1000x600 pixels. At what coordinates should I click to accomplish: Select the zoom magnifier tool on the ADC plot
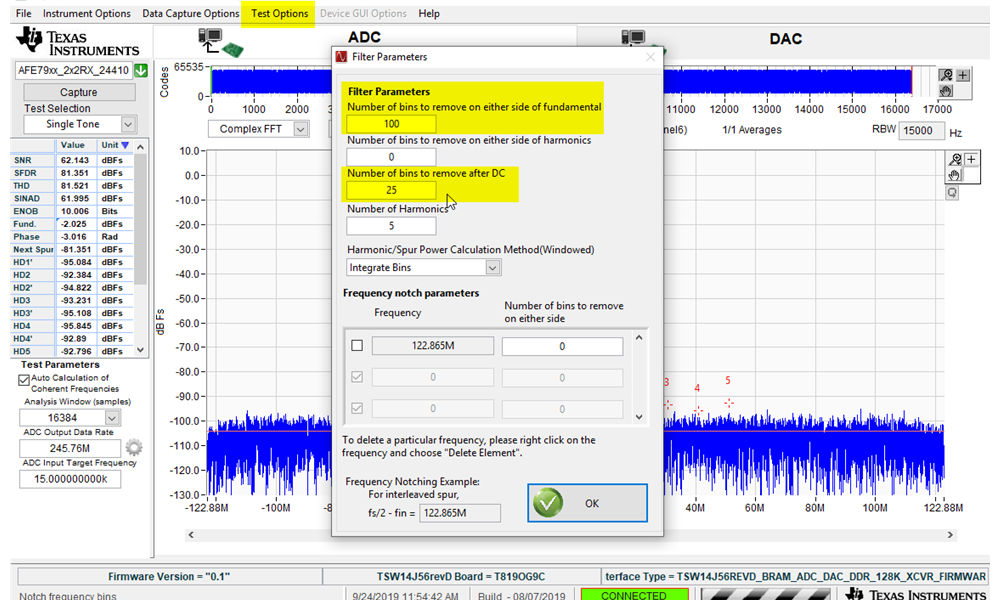(x=955, y=158)
